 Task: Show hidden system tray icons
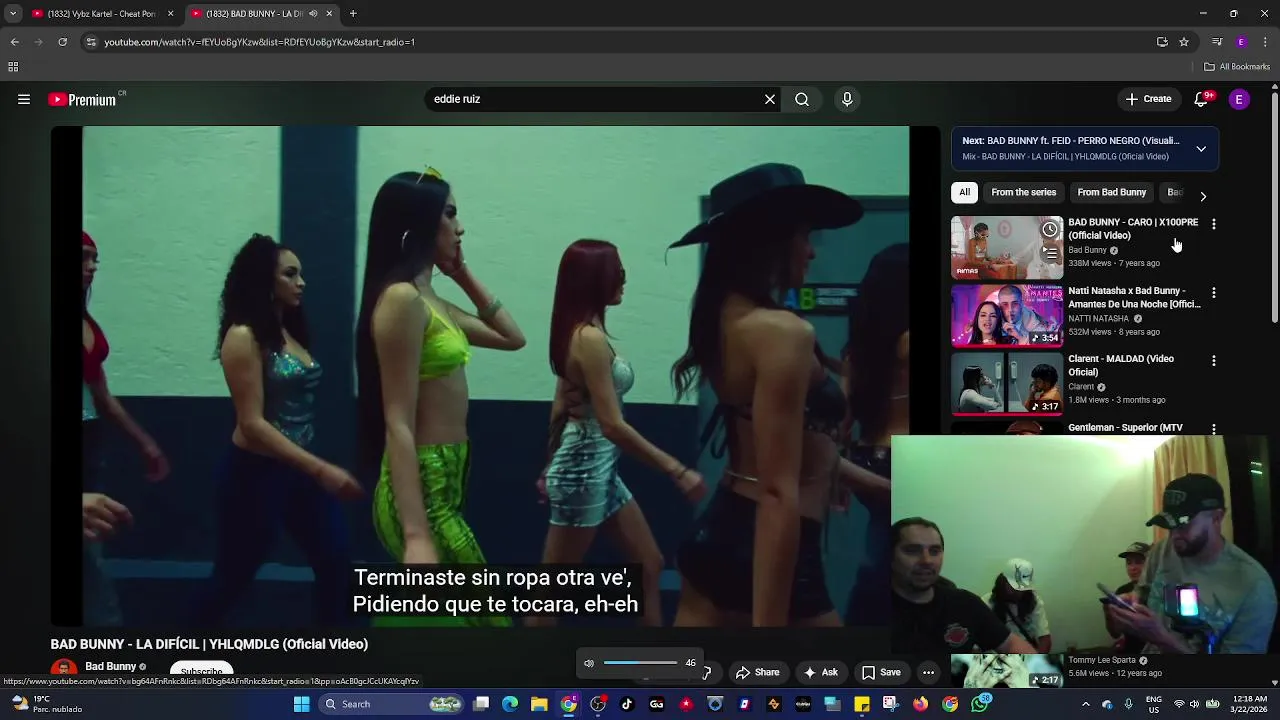coord(1086,704)
